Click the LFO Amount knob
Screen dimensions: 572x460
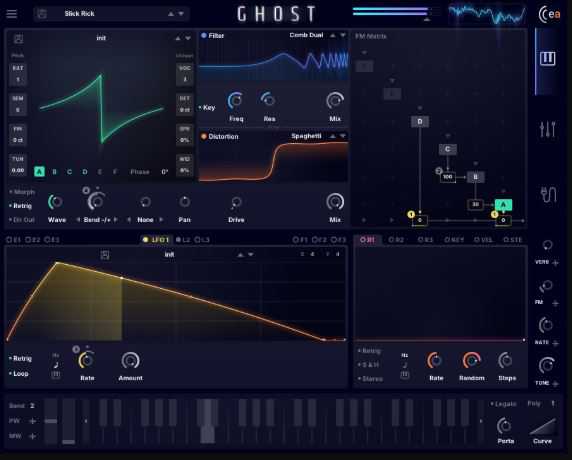130,360
